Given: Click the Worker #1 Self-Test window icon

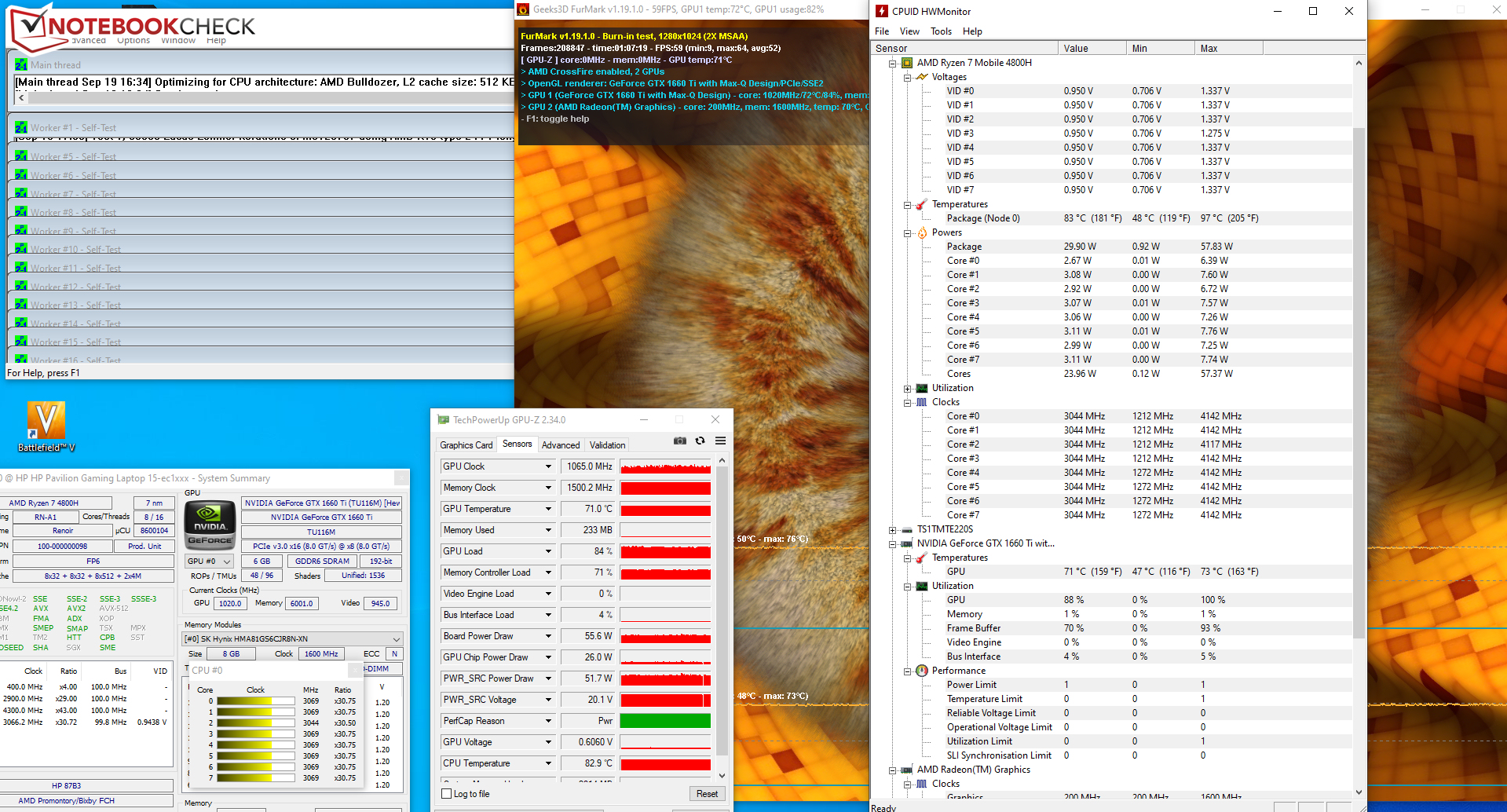Looking at the screenshot, I should coord(21,127).
